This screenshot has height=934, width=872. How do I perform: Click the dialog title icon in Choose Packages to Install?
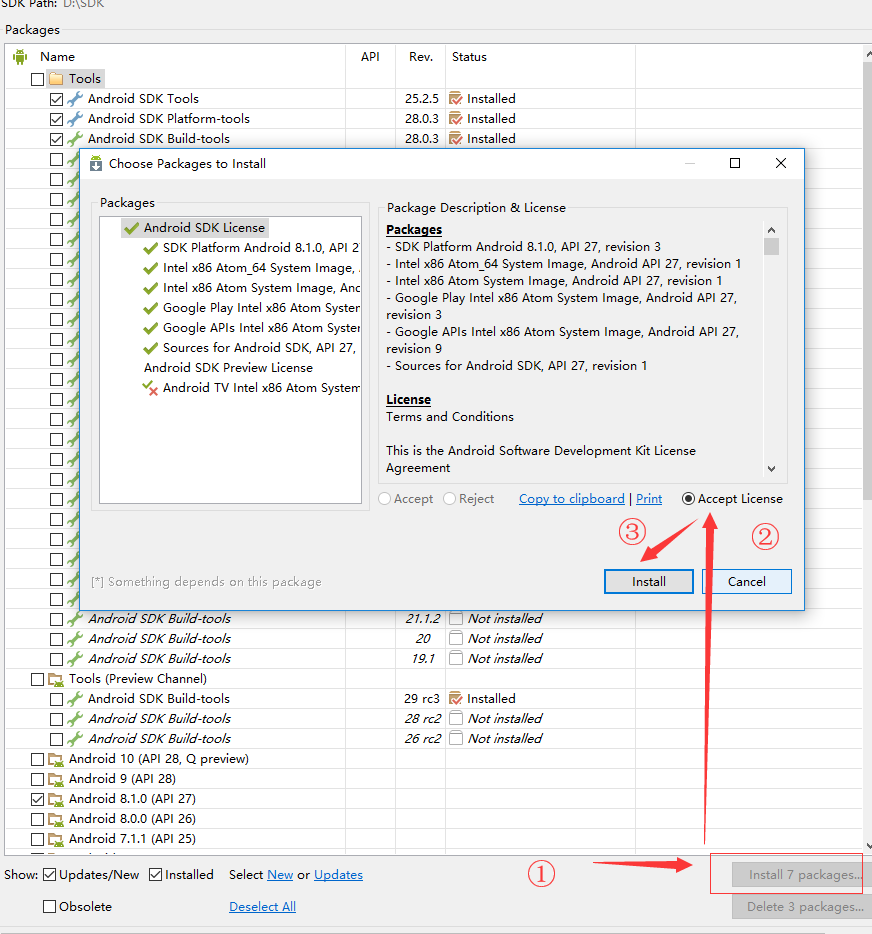tap(96, 163)
